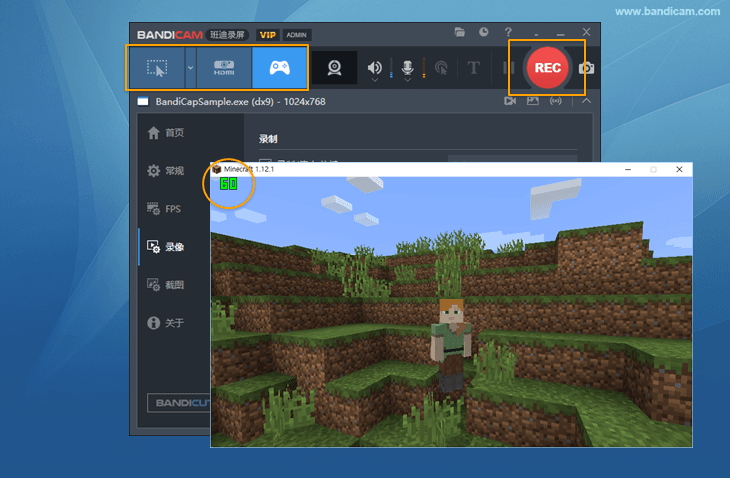Take a screenshot with the camera icon
The width and height of the screenshot is (730, 478).
[586, 68]
